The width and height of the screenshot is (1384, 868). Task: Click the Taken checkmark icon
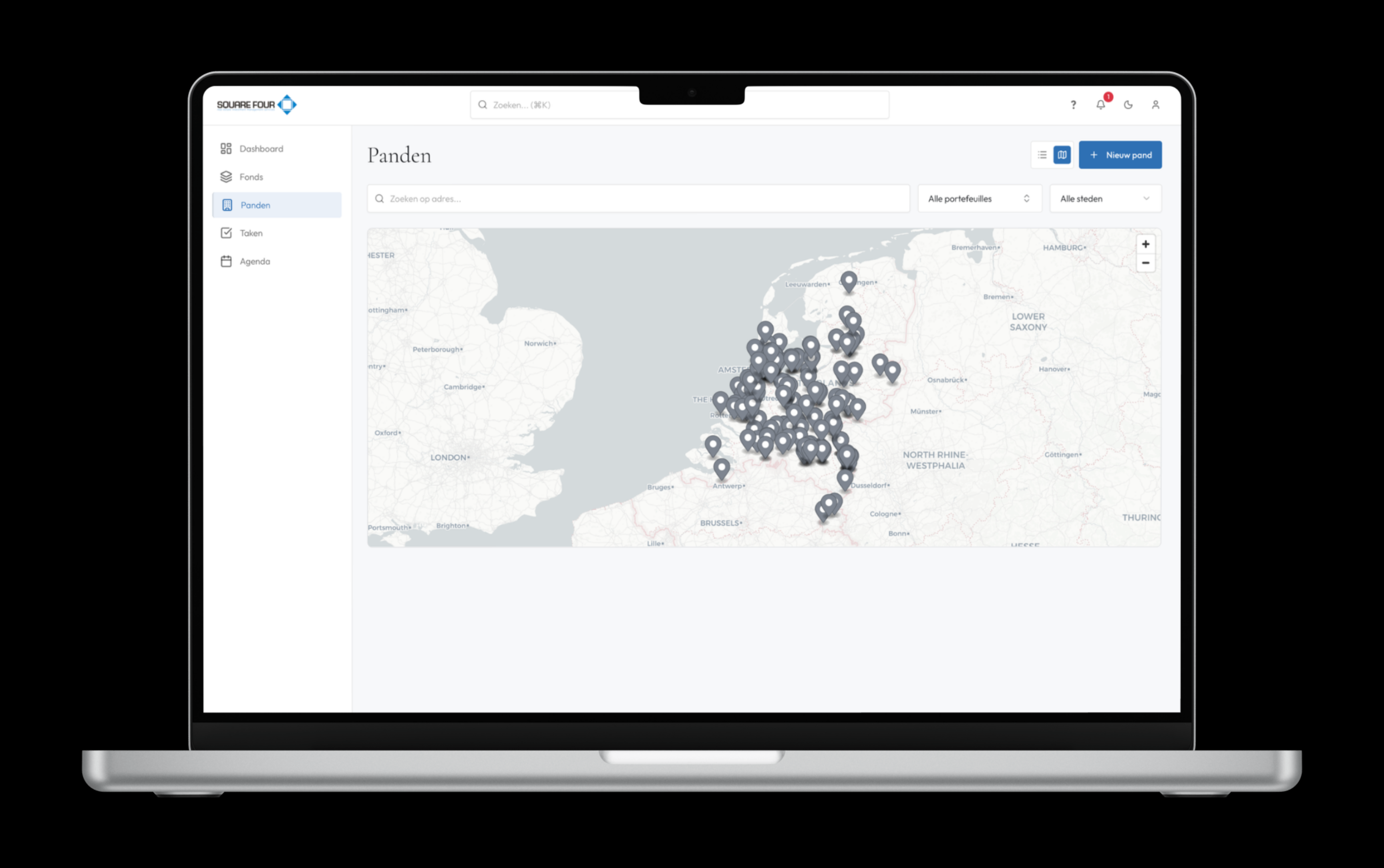225,233
